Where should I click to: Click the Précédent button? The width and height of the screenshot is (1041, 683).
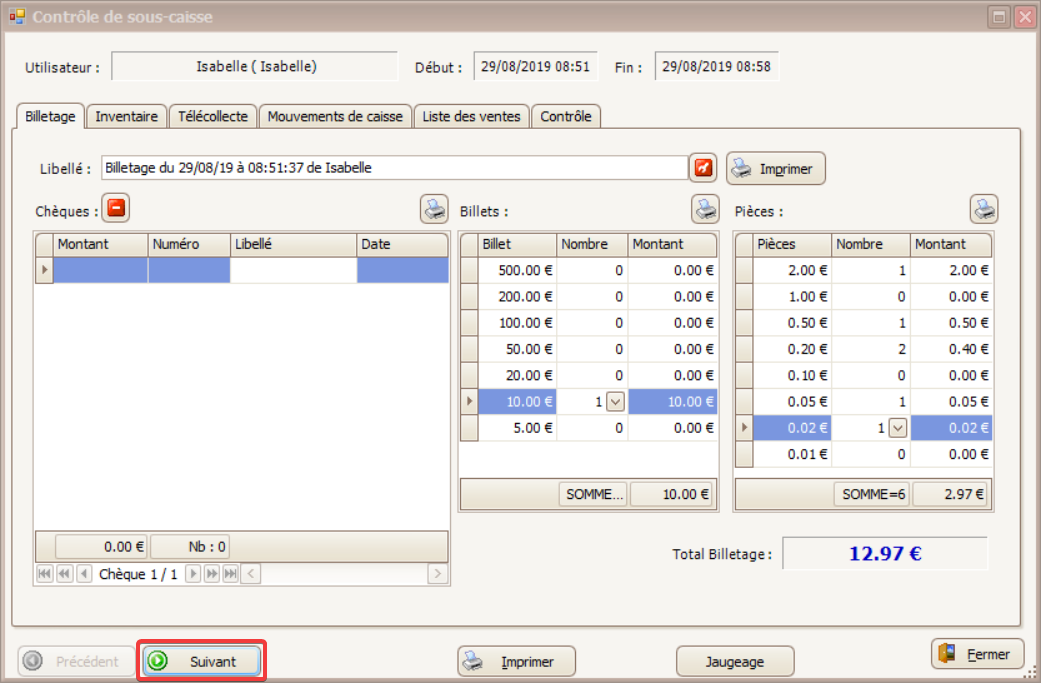(76, 661)
